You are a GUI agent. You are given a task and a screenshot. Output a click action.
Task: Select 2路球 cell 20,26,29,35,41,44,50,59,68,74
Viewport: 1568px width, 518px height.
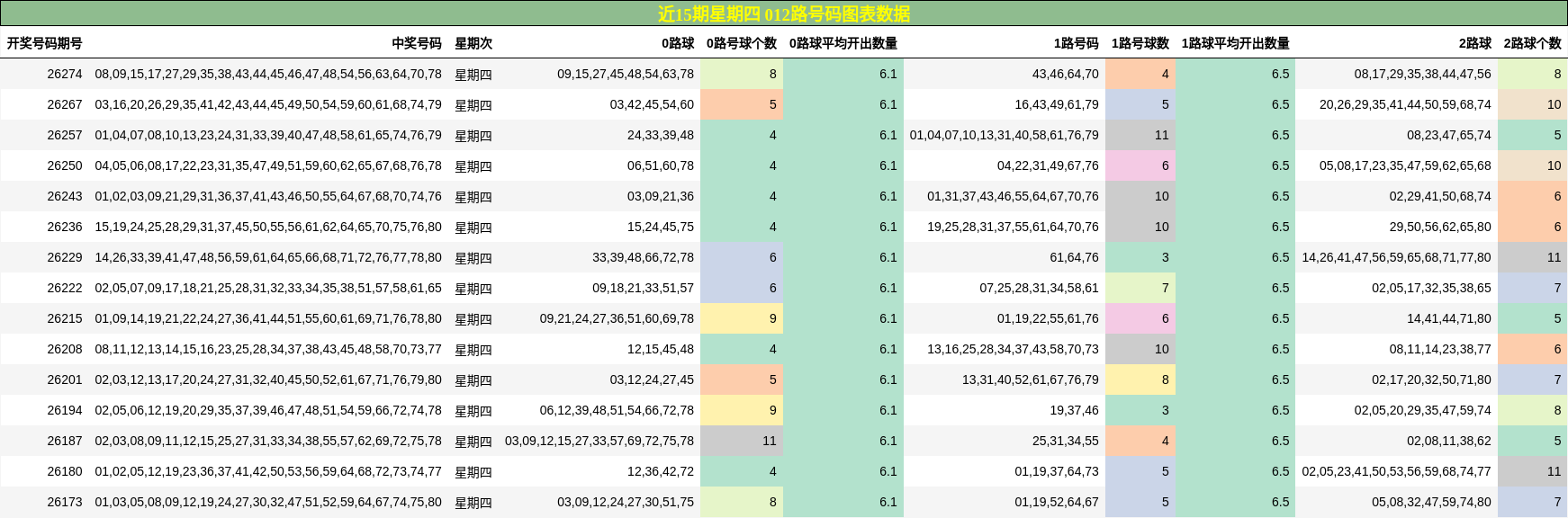click(x=1406, y=104)
